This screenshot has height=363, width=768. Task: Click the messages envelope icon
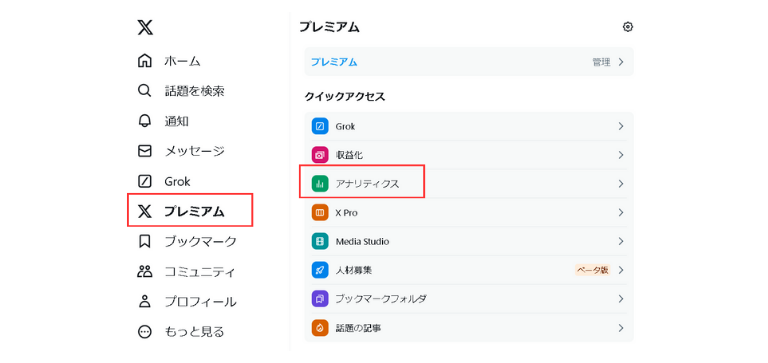(x=144, y=151)
